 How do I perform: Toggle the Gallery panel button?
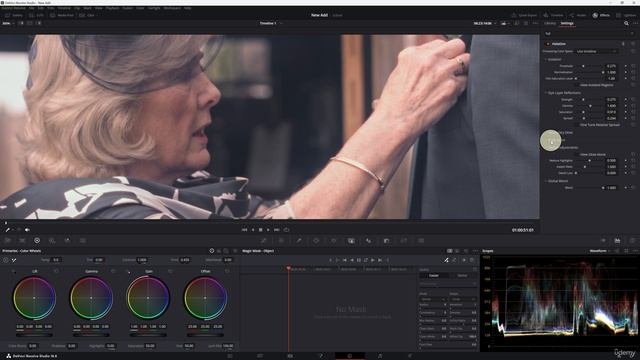[x=14, y=15]
